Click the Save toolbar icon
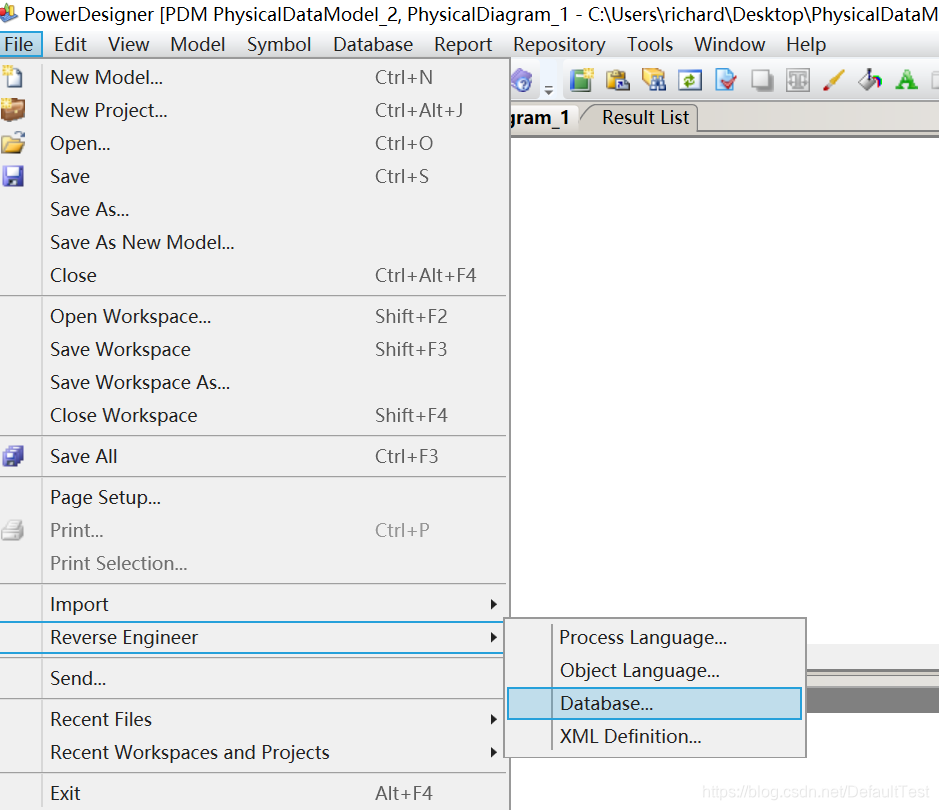The width and height of the screenshot is (939, 810). [13, 176]
